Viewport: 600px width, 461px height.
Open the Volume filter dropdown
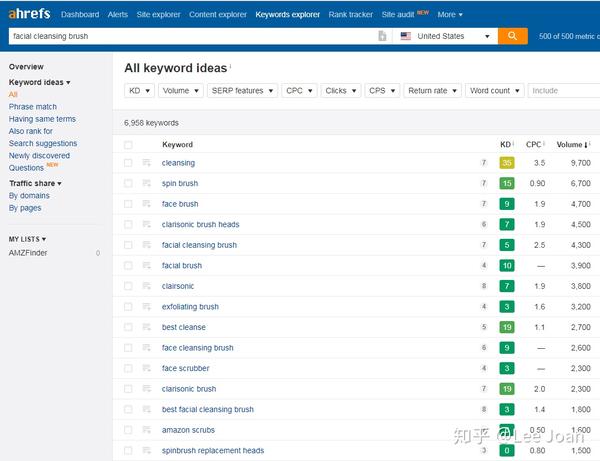coord(181,91)
